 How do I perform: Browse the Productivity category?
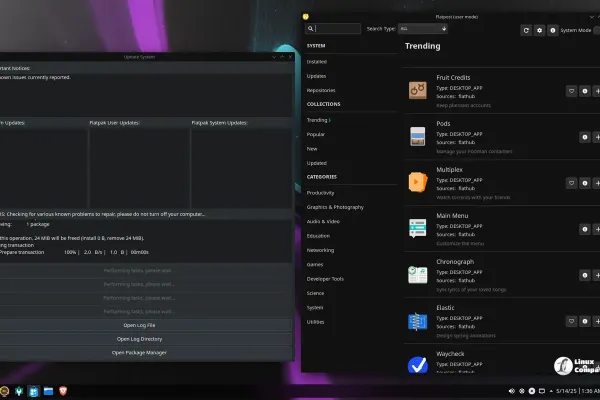pyautogui.click(x=320, y=193)
